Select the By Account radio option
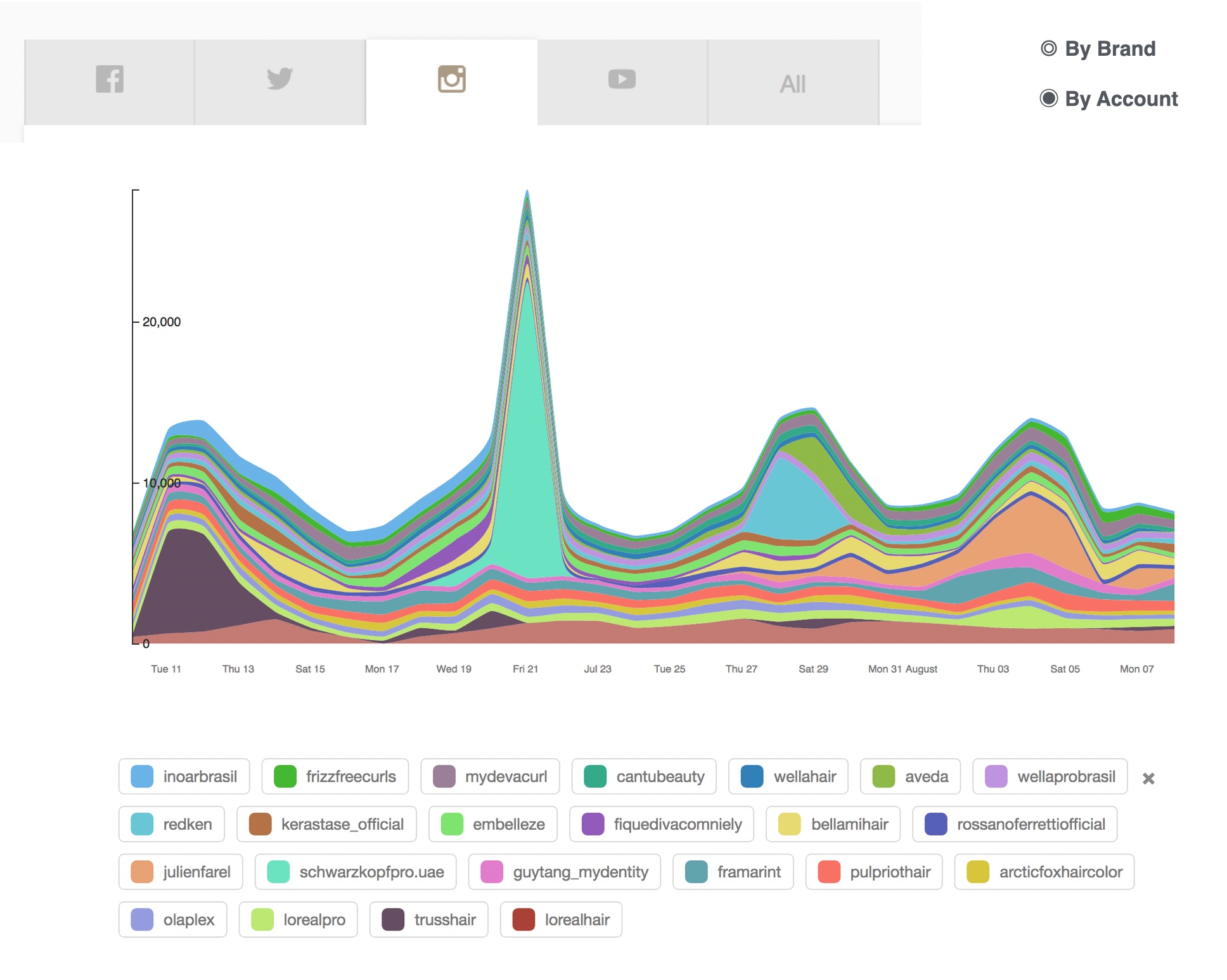 tap(1050, 99)
